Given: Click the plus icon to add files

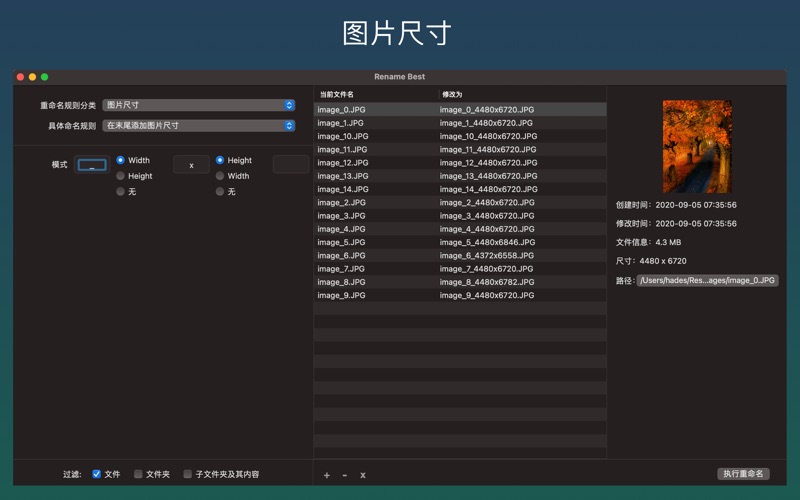Looking at the screenshot, I should pos(327,475).
